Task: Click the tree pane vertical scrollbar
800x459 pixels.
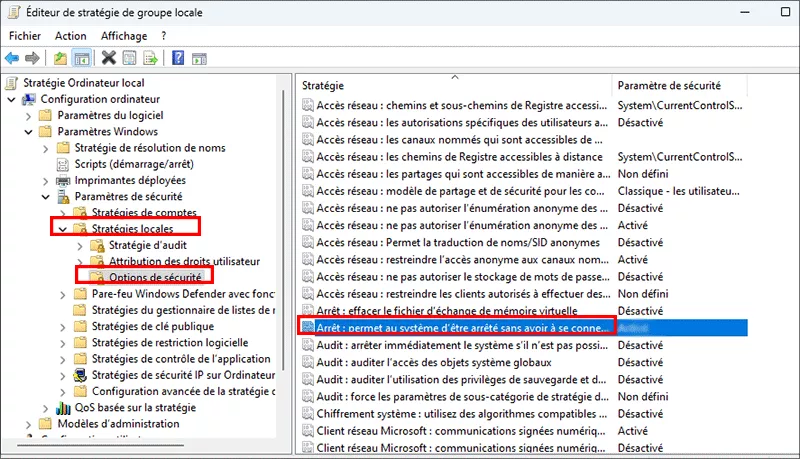Action: point(283,230)
